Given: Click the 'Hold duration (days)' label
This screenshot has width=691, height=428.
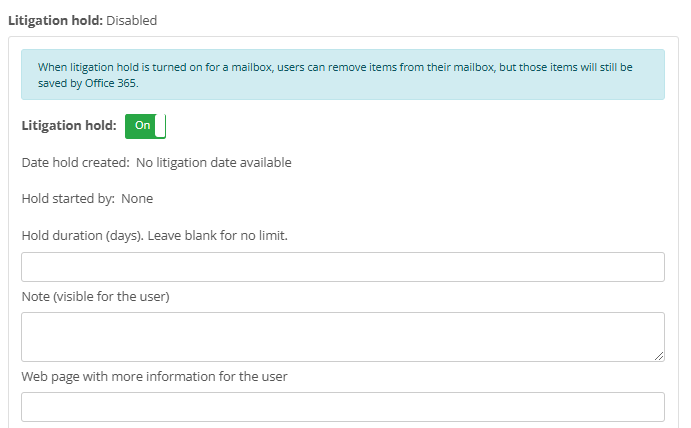Looking at the screenshot, I should click(155, 235).
